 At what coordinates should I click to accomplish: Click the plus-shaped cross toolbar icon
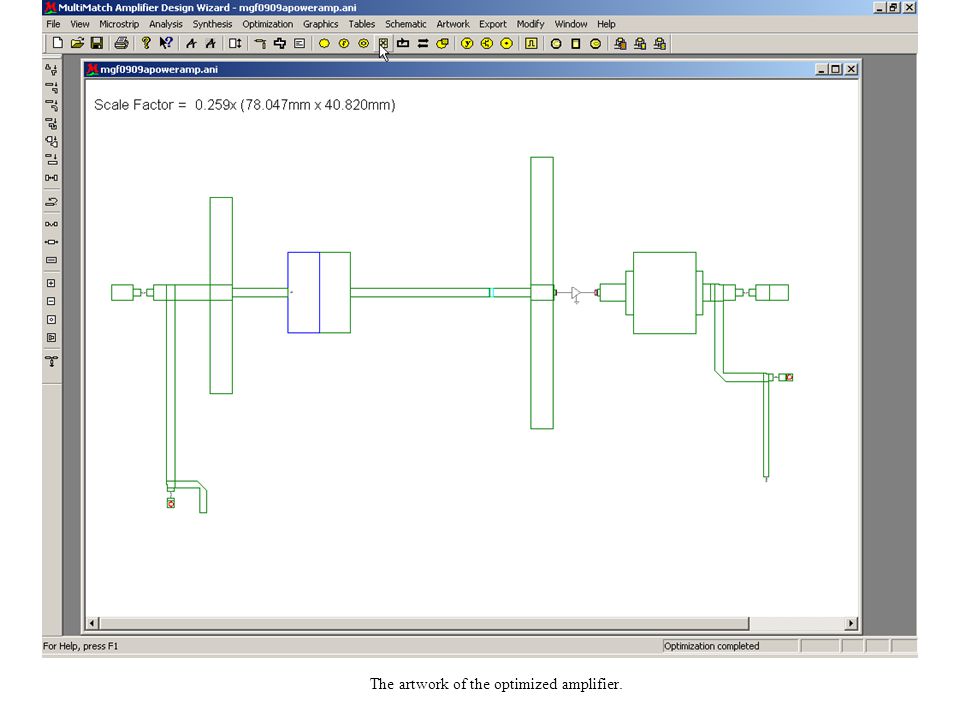(280, 43)
